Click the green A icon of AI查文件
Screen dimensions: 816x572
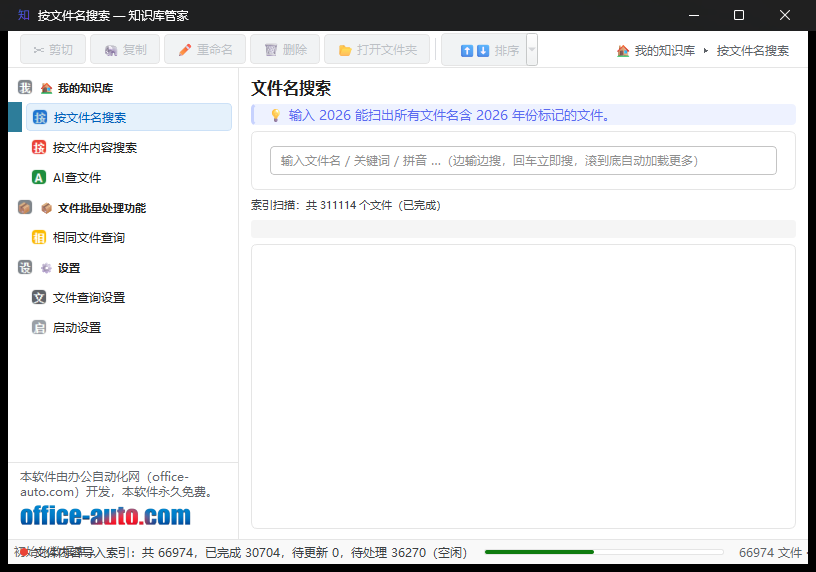point(39,177)
